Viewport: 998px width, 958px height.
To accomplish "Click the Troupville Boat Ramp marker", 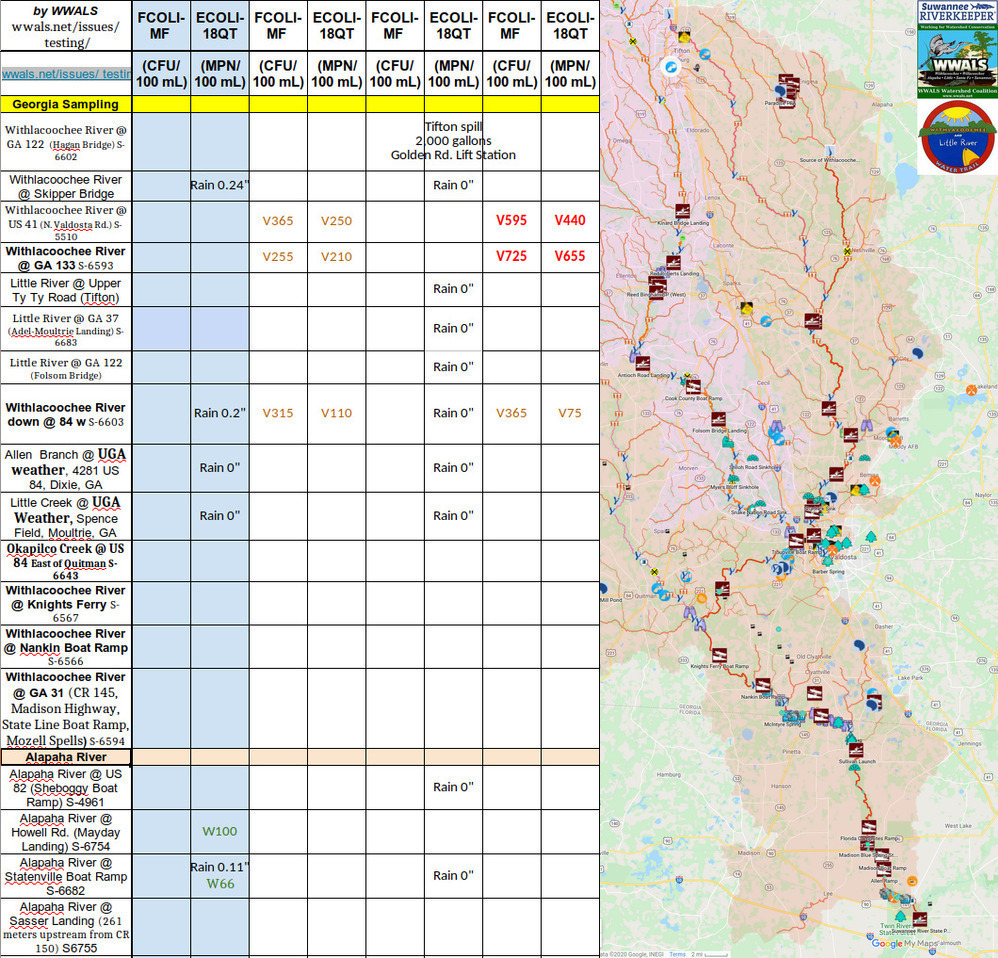I will 796,541.
